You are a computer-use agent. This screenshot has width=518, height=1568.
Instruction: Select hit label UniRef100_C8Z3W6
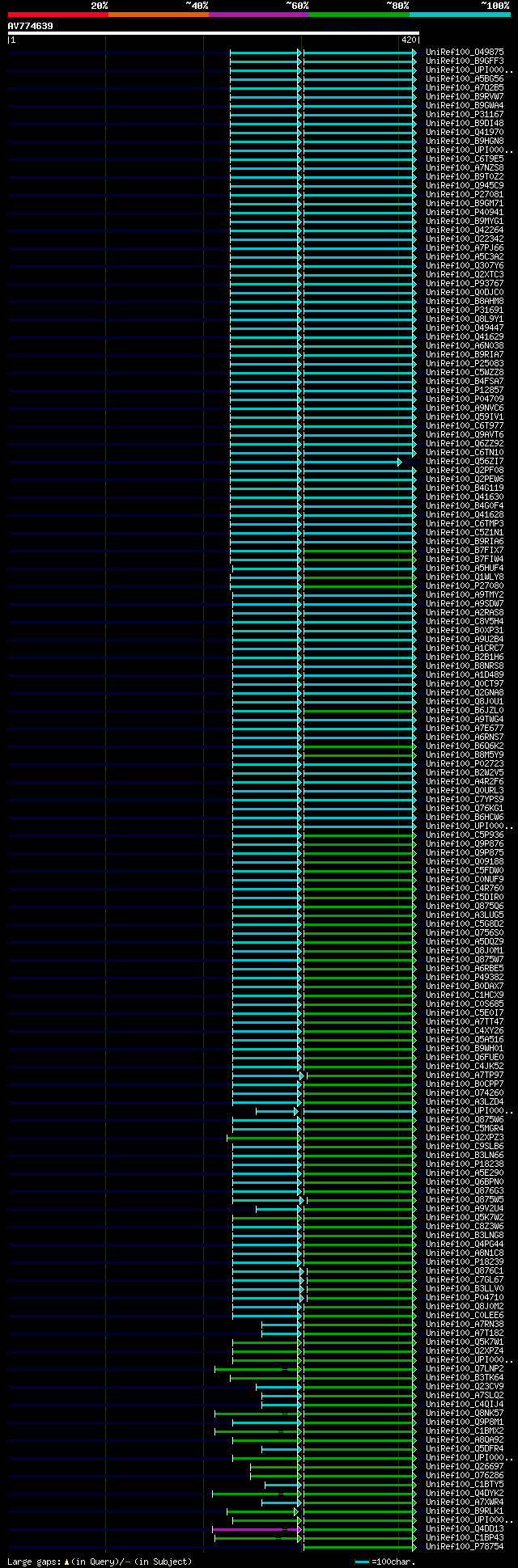coord(465,1227)
